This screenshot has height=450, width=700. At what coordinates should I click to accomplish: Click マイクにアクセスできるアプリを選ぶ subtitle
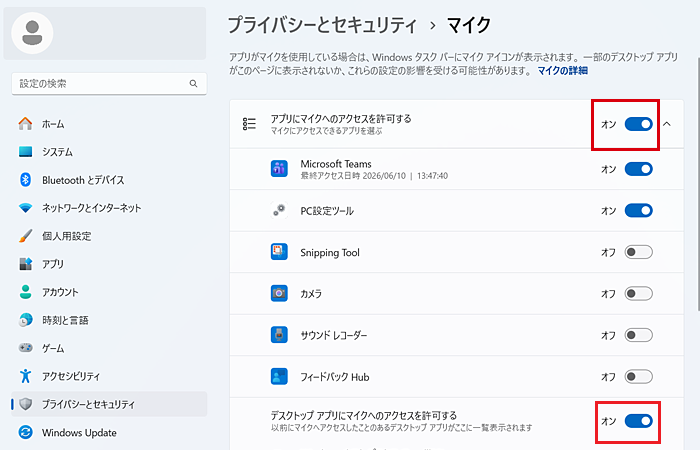click(326, 131)
